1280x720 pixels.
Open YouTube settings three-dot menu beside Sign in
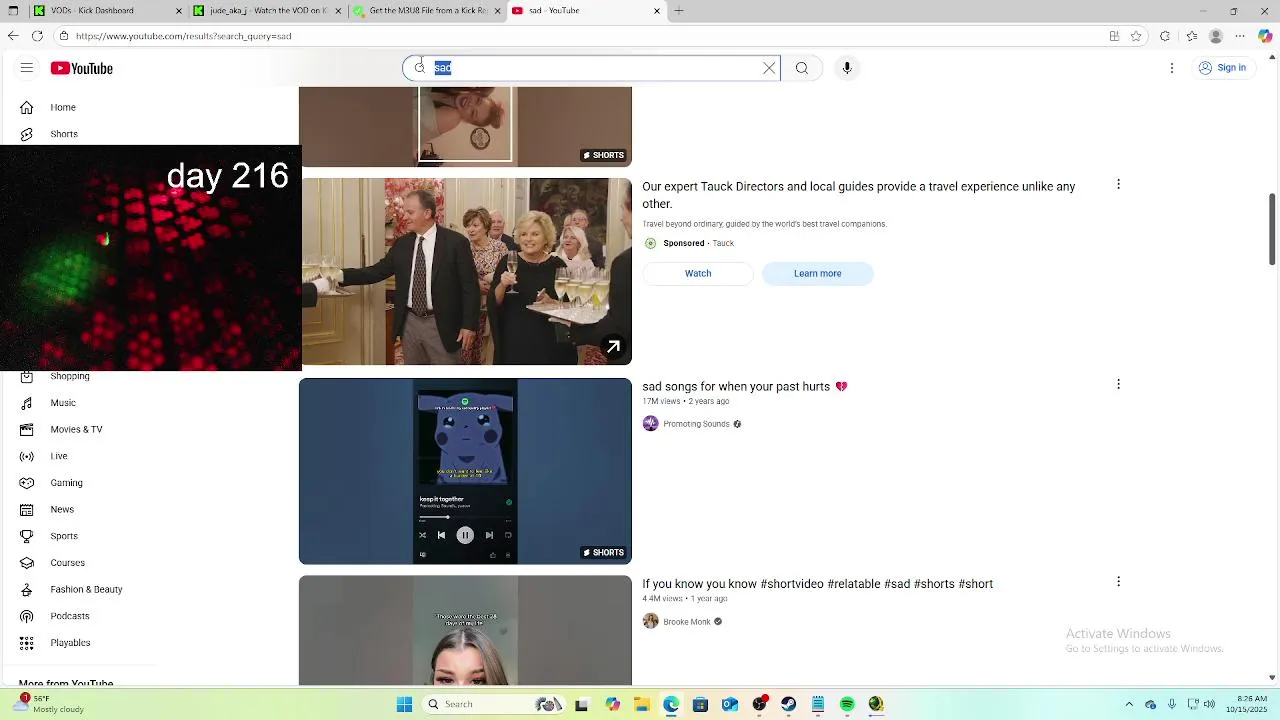1172,68
